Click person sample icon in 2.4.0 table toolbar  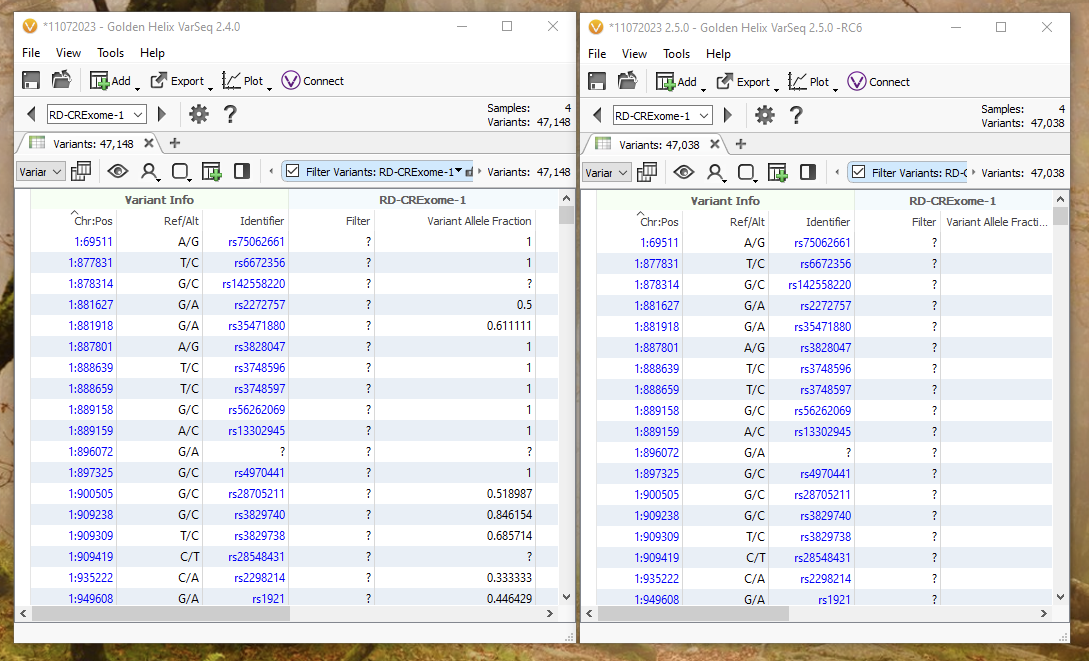149,171
